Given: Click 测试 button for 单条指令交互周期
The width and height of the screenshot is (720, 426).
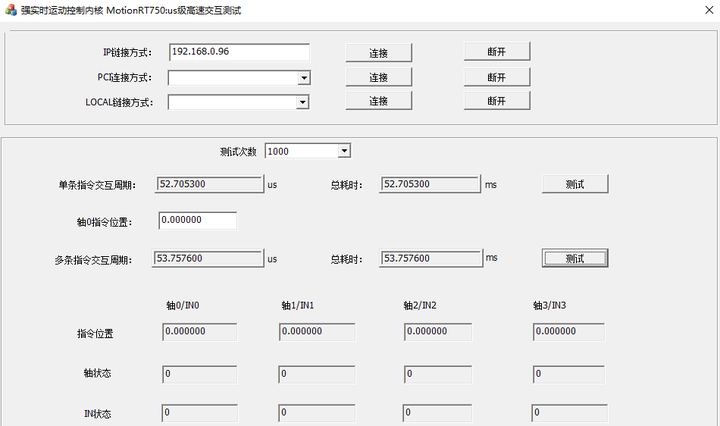Looking at the screenshot, I should click(x=575, y=184).
